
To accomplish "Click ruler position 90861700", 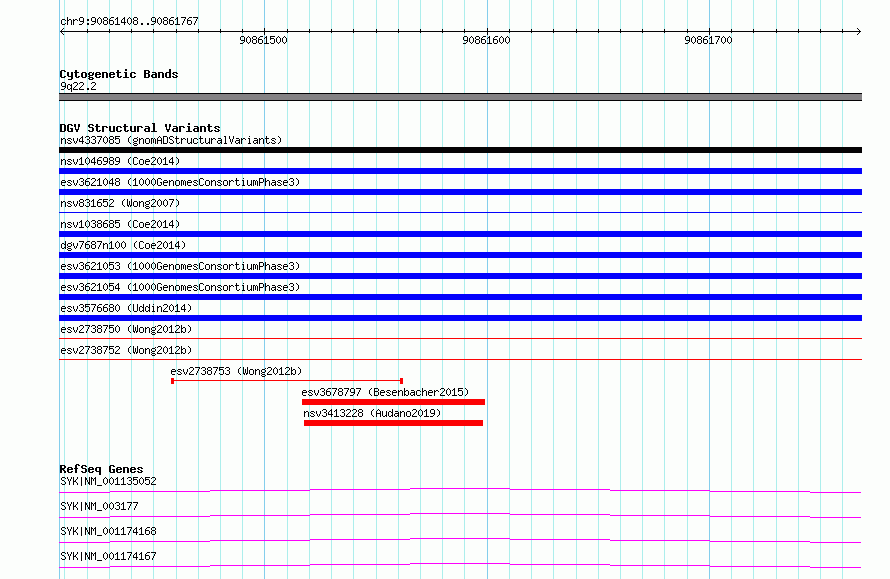I will click(x=708, y=40).
